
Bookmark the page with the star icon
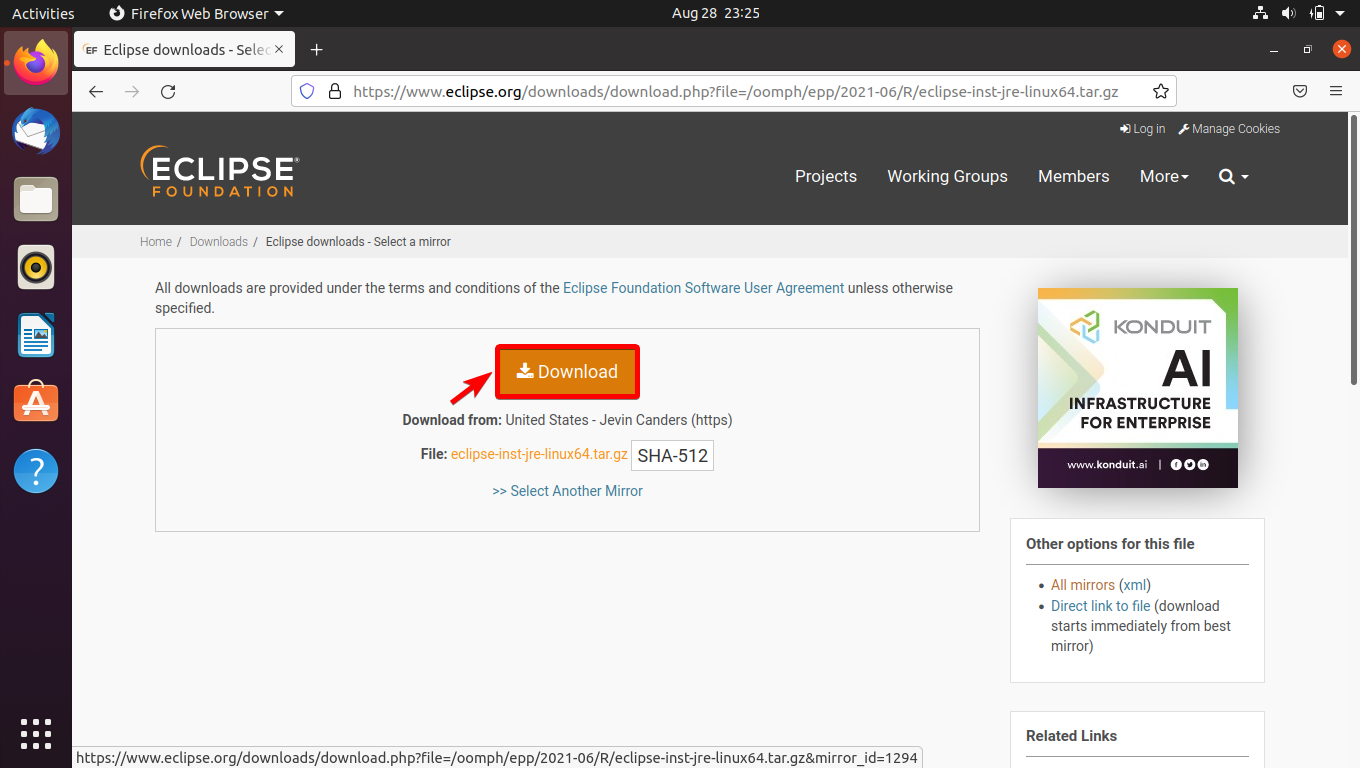click(1160, 91)
